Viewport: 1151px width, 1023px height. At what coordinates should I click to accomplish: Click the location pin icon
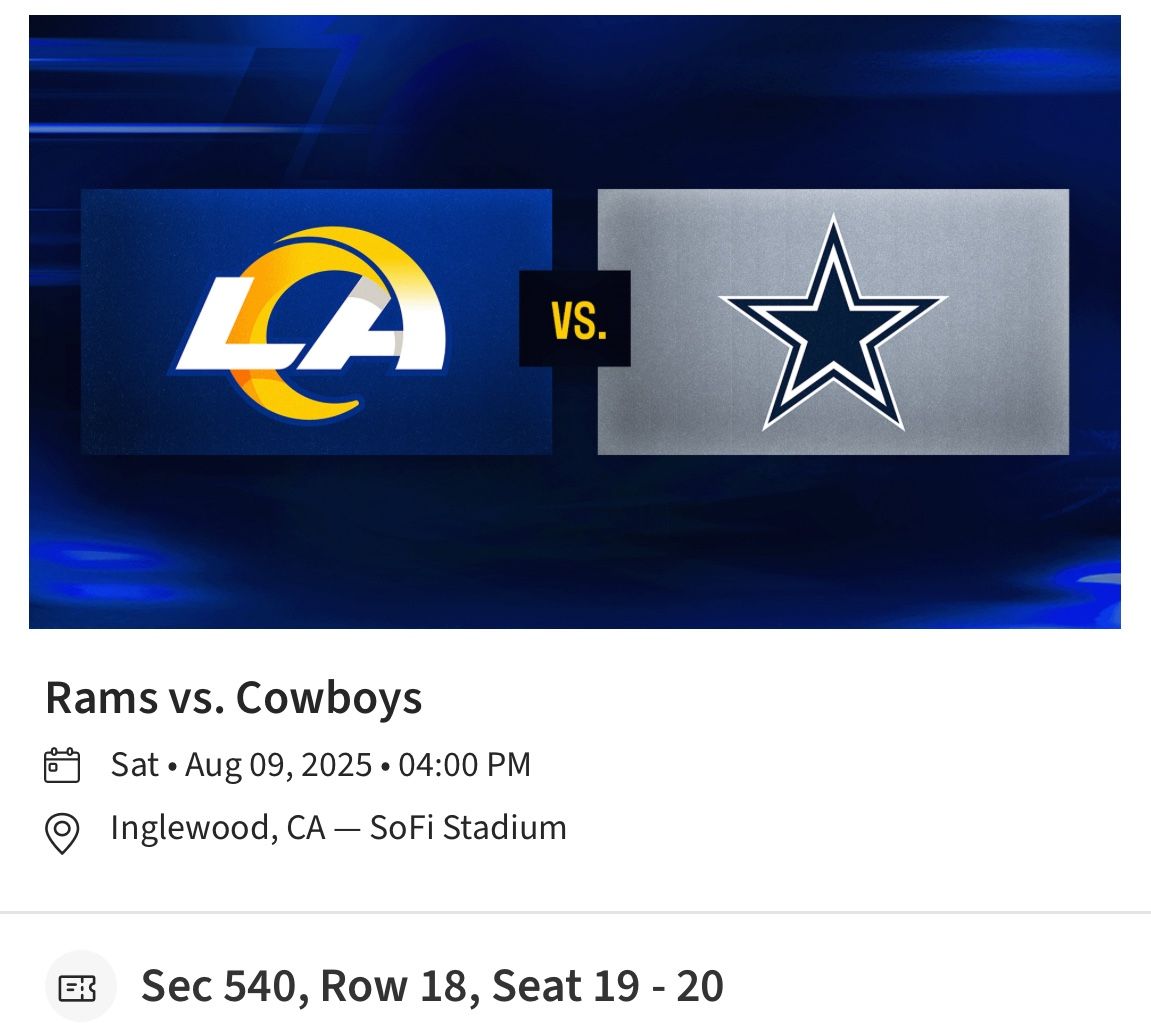pyautogui.click(x=62, y=831)
